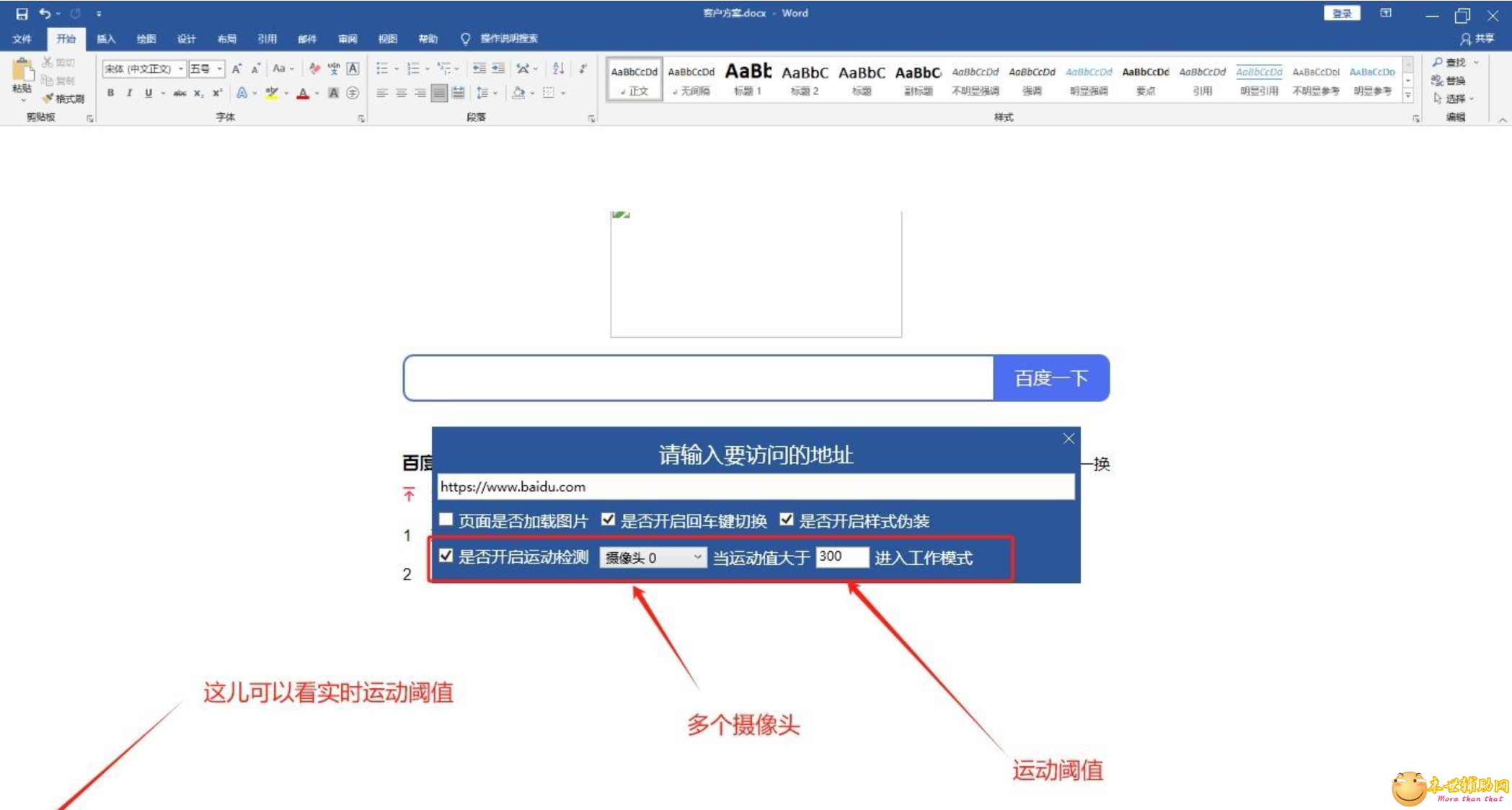Expand the line spacing dropdown

[495, 93]
